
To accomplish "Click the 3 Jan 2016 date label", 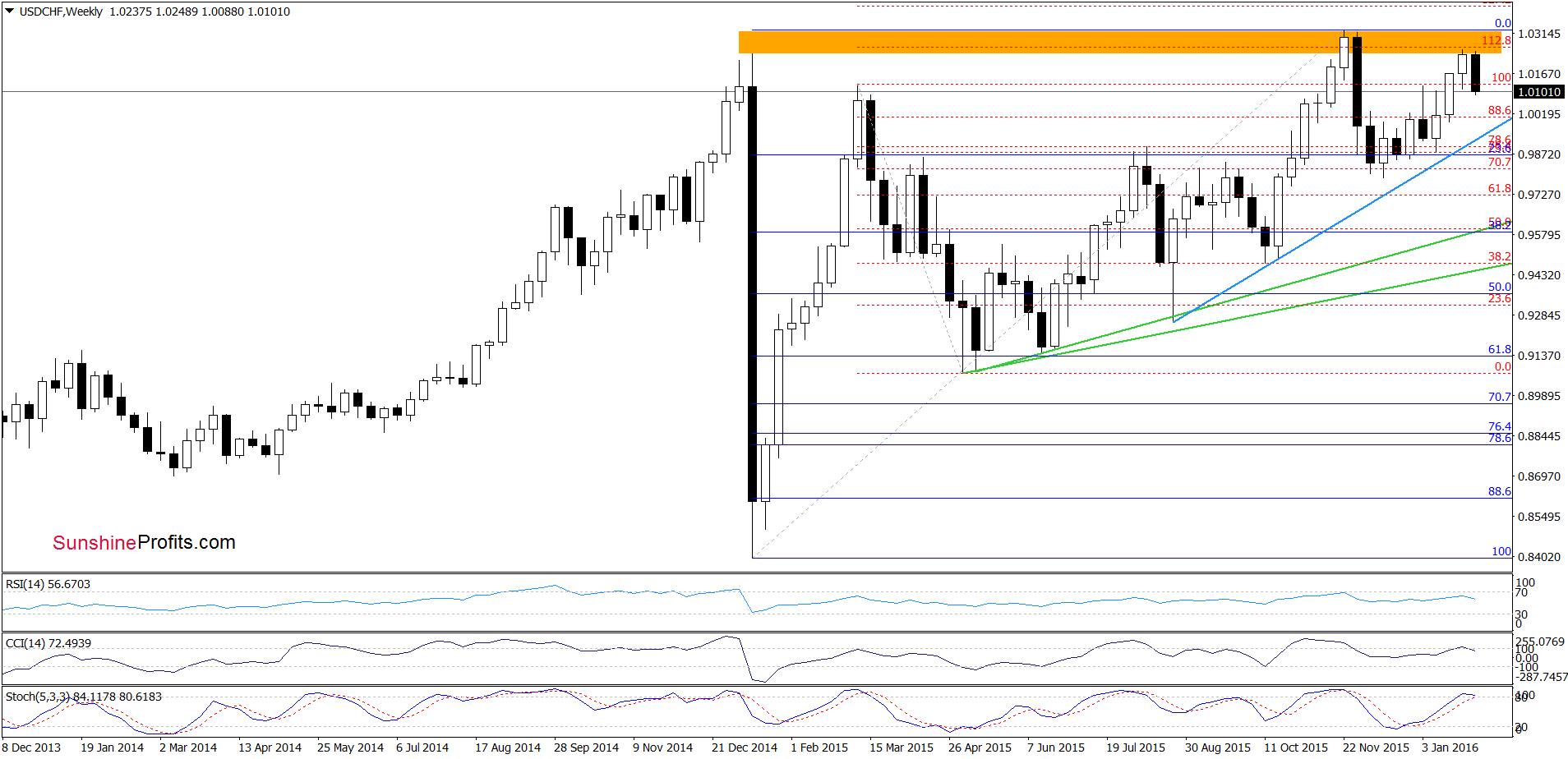I will [x=1450, y=747].
